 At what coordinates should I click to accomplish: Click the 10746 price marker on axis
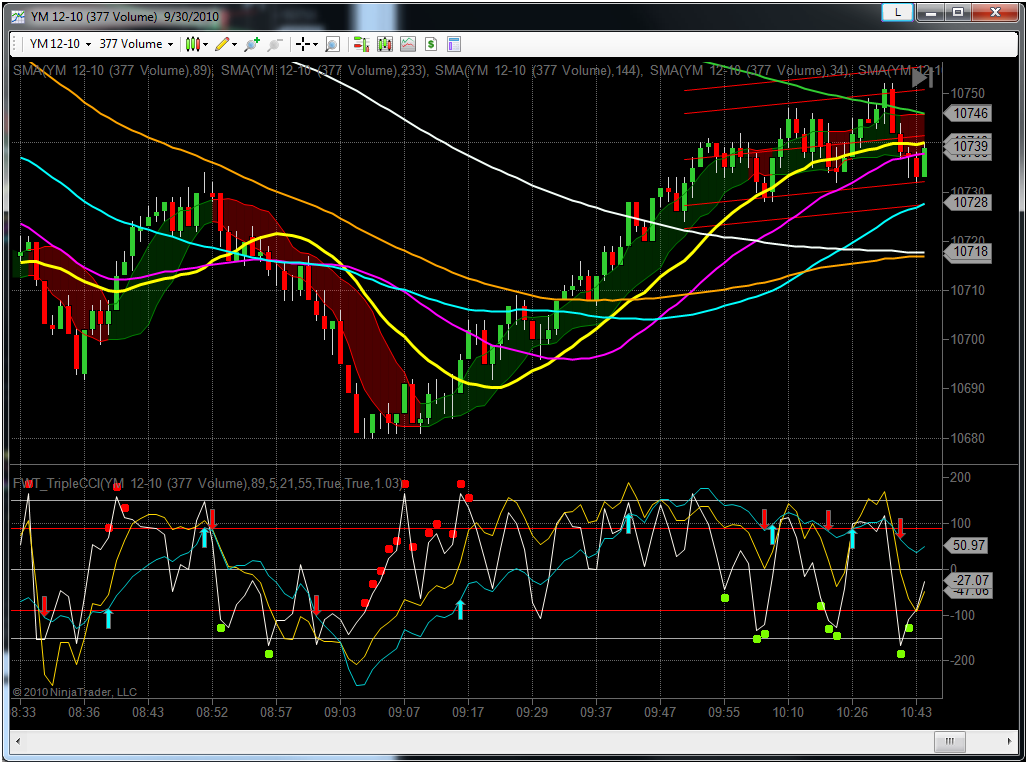click(x=970, y=114)
